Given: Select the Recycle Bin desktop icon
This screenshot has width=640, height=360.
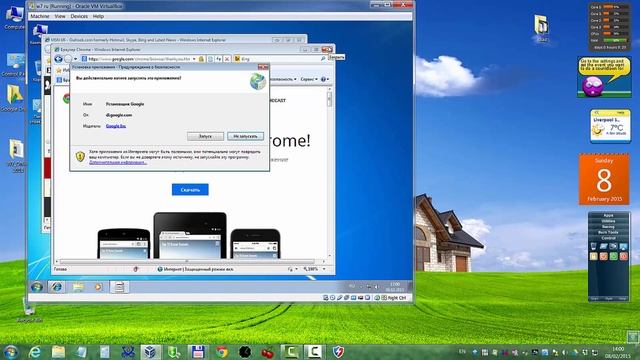Looking at the screenshot, I should pyautogui.click(x=29, y=311).
